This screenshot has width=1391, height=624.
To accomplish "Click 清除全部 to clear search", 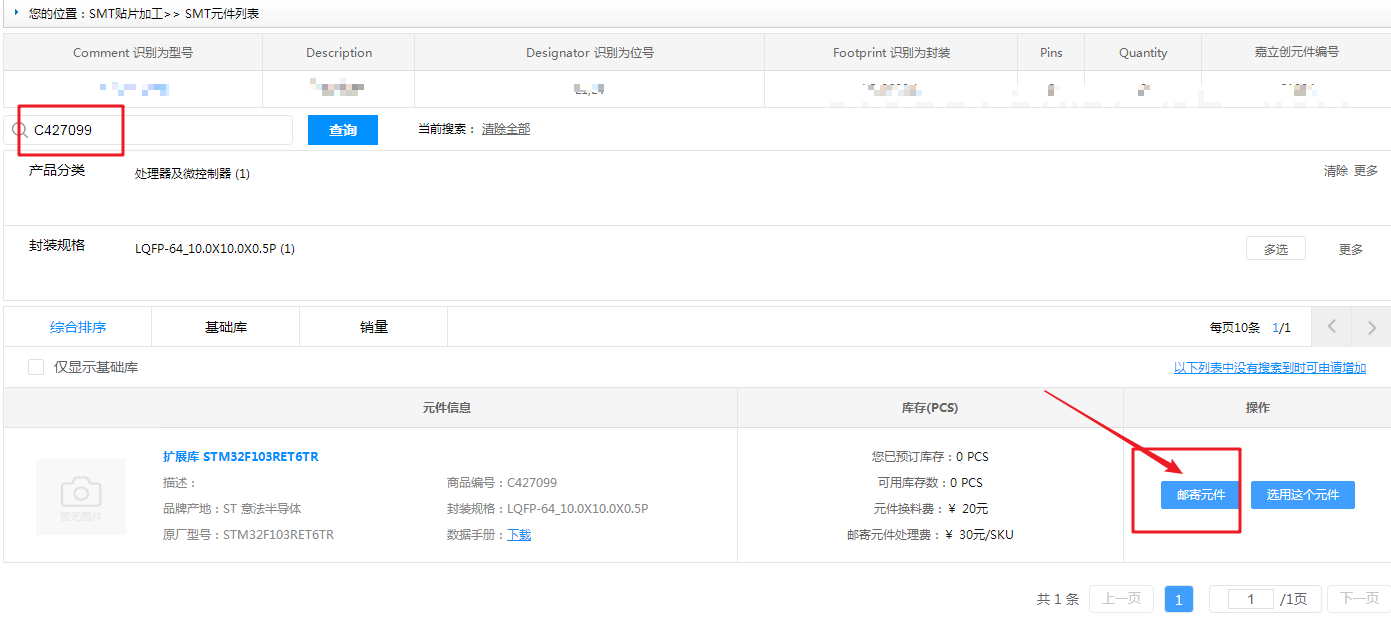I will (506, 129).
